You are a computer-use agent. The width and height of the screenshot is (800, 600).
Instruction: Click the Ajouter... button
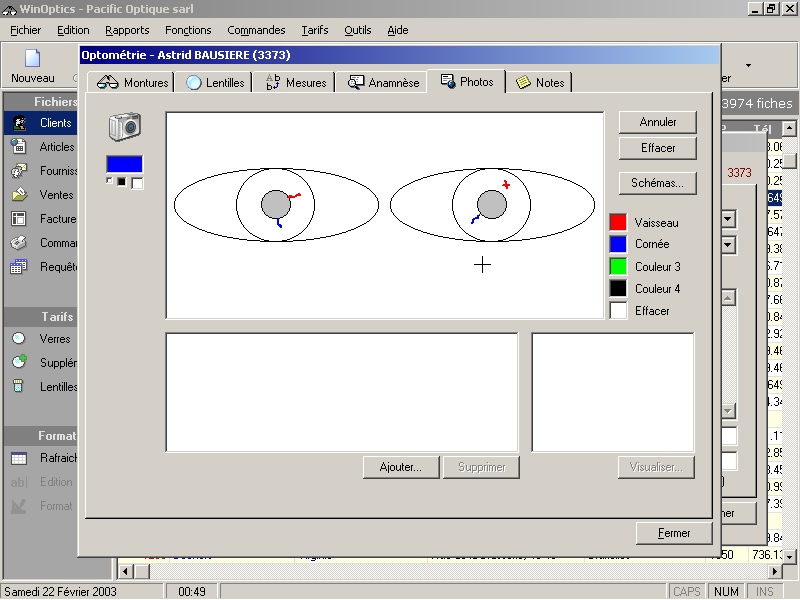[x=400, y=467]
